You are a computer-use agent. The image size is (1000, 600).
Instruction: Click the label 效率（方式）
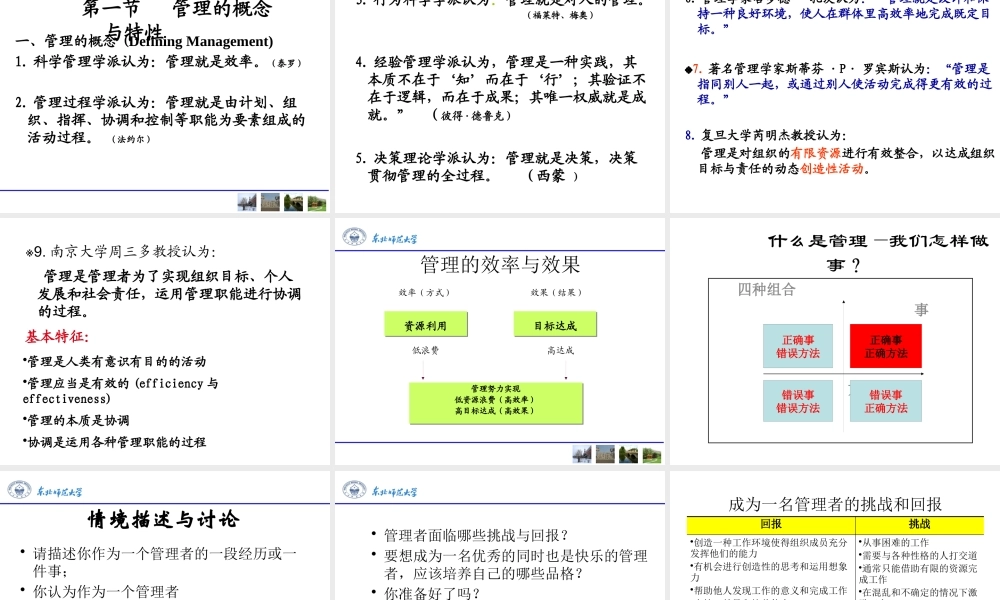tap(424, 293)
